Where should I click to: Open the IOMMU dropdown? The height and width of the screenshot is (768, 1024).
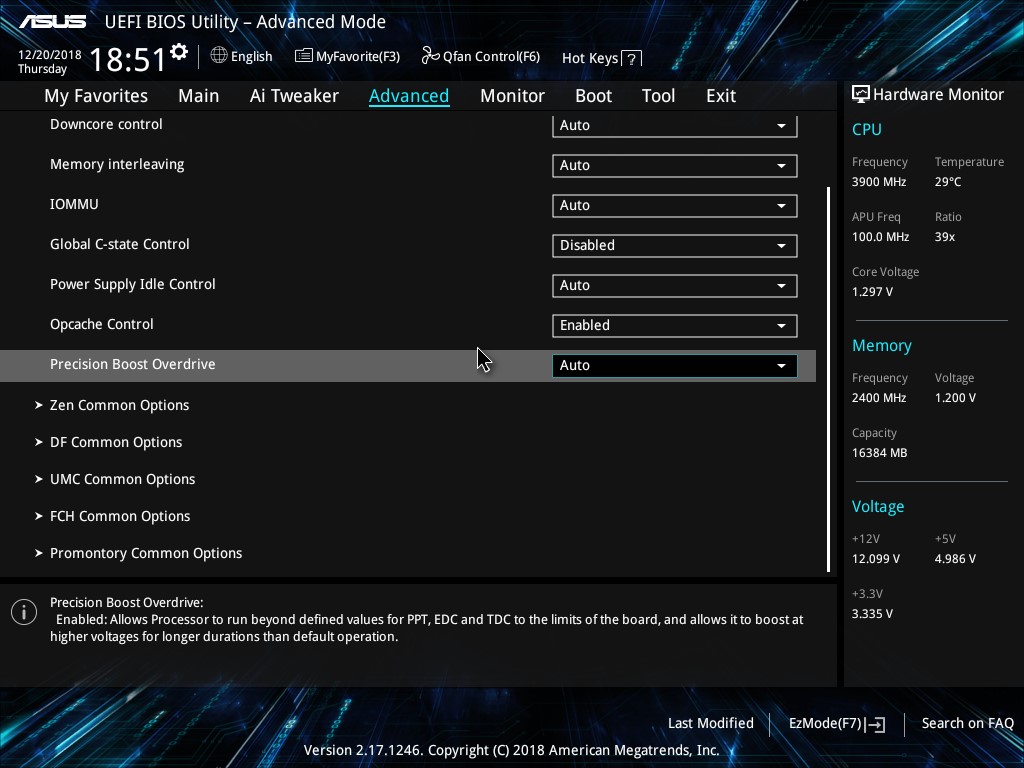pyautogui.click(x=675, y=206)
